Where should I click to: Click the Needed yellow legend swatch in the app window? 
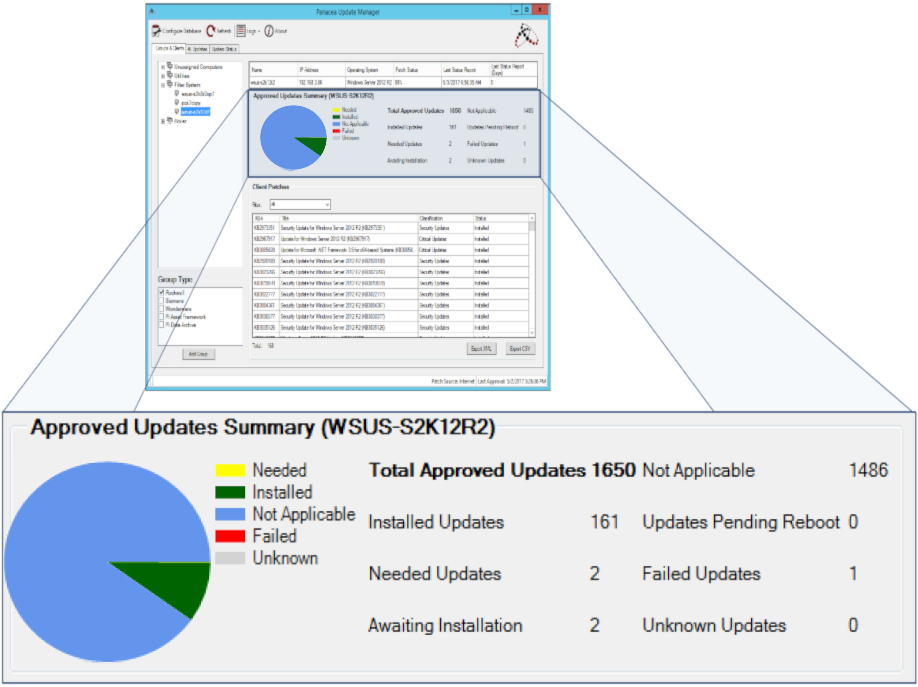click(x=336, y=110)
